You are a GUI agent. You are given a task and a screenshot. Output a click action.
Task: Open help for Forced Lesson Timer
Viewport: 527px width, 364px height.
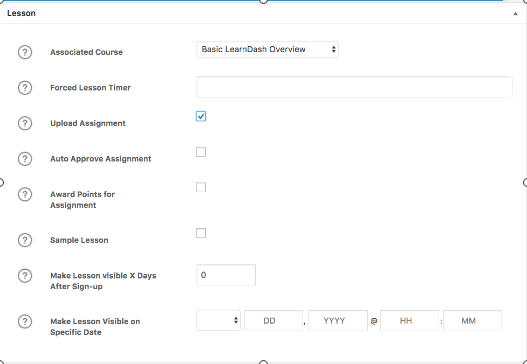[x=25, y=88]
